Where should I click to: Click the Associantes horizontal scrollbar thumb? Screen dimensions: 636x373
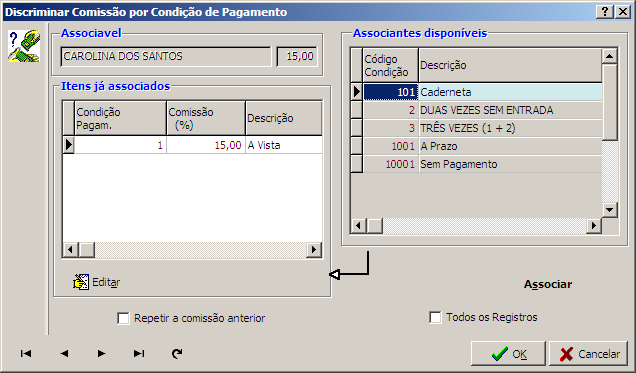374,225
